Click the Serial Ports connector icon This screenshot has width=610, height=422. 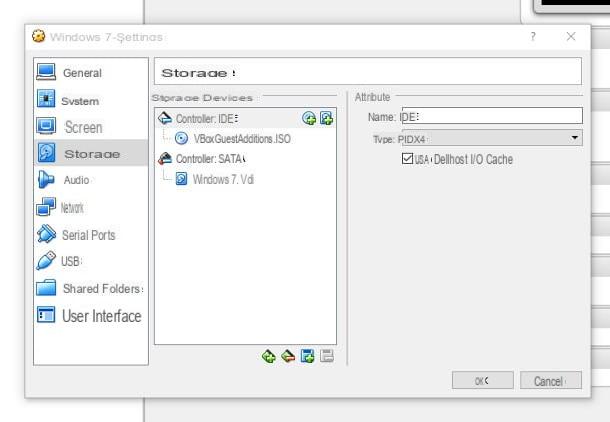(46, 233)
